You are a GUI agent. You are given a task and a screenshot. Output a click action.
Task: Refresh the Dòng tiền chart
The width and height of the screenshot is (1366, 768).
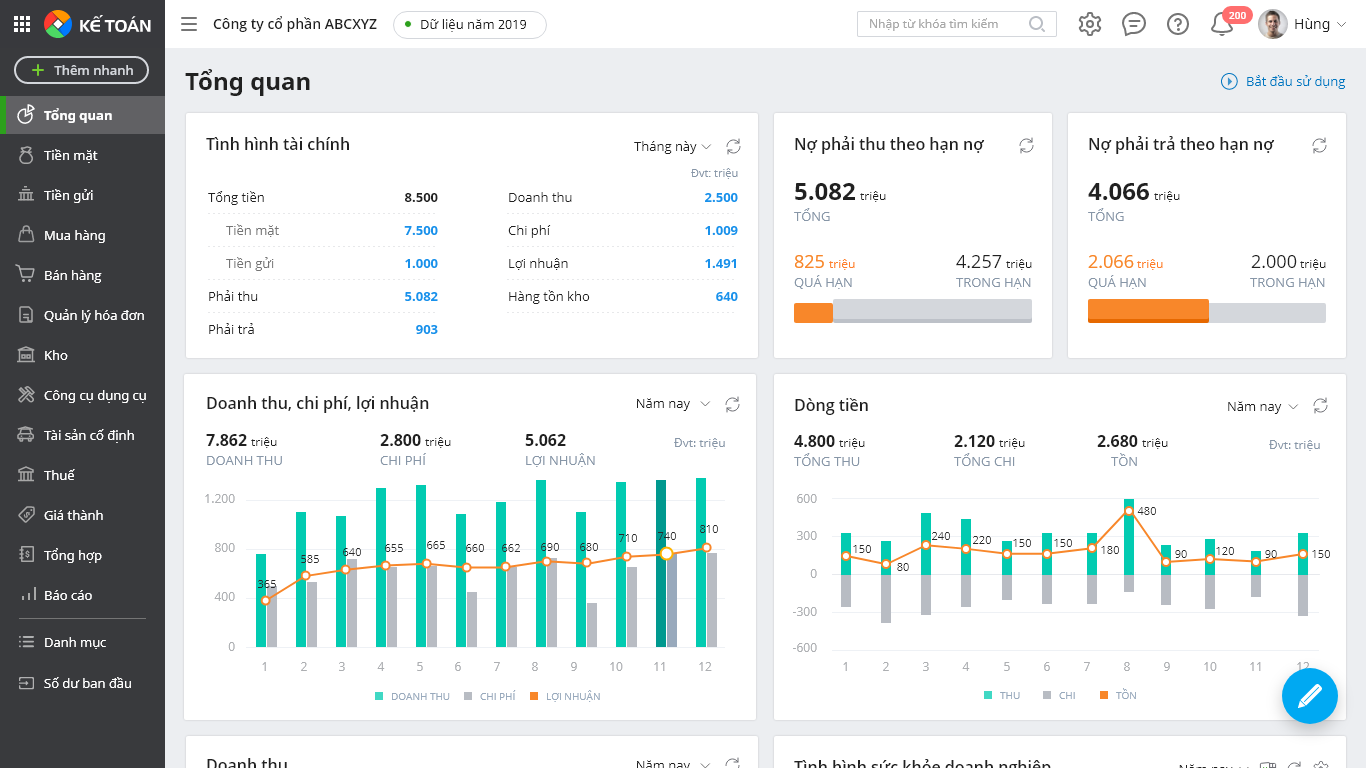pyautogui.click(x=1320, y=405)
